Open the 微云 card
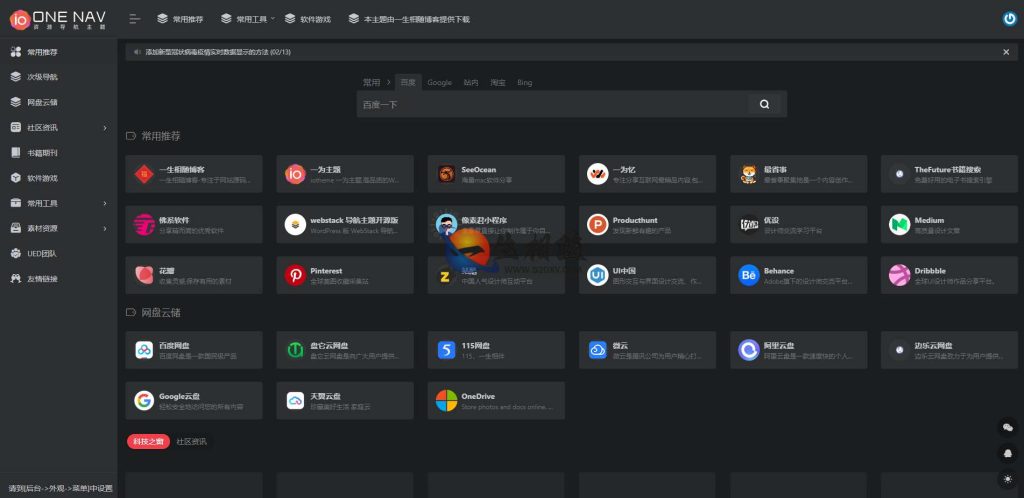 (647, 350)
